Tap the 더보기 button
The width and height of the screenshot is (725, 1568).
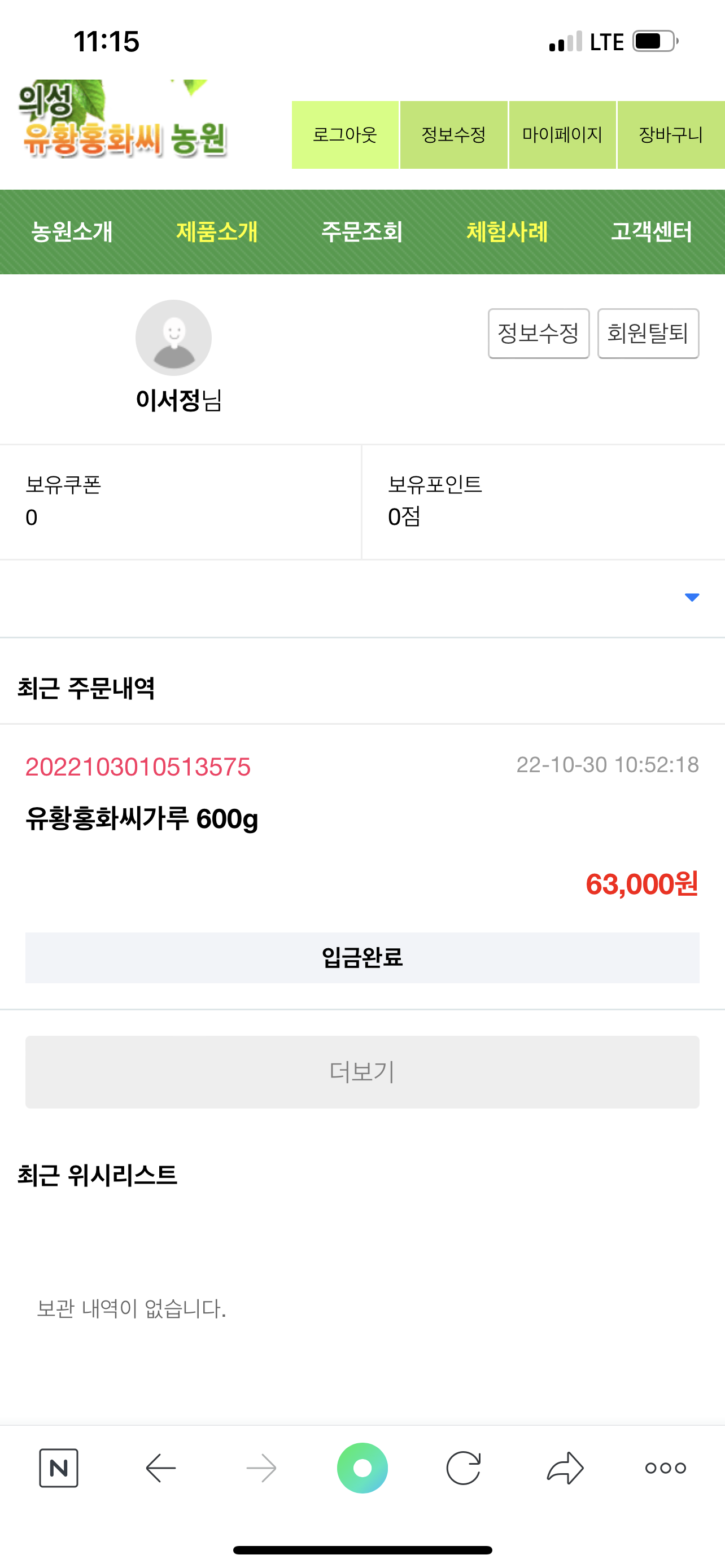(x=362, y=1072)
